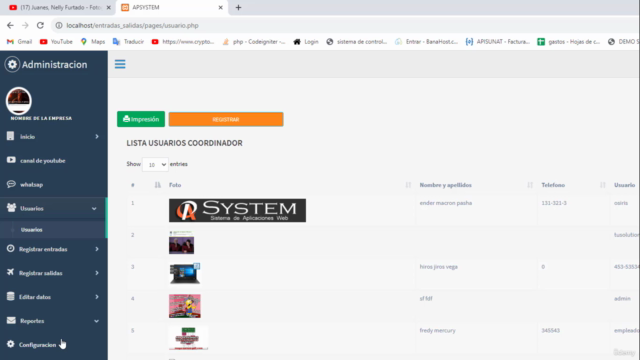Click the Reportes envelope icon
The width and height of the screenshot is (640, 360).
pyautogui.click(x=11, y=320)
